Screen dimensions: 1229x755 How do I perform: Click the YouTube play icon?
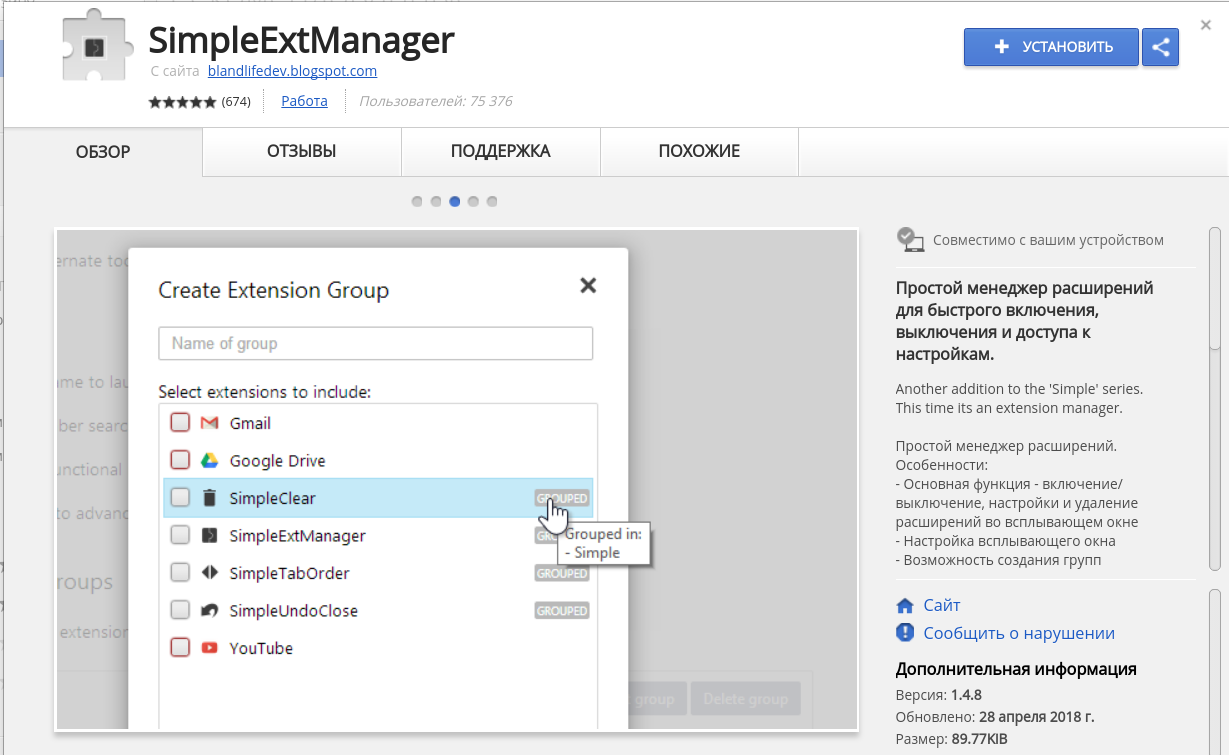coord(209,648)
